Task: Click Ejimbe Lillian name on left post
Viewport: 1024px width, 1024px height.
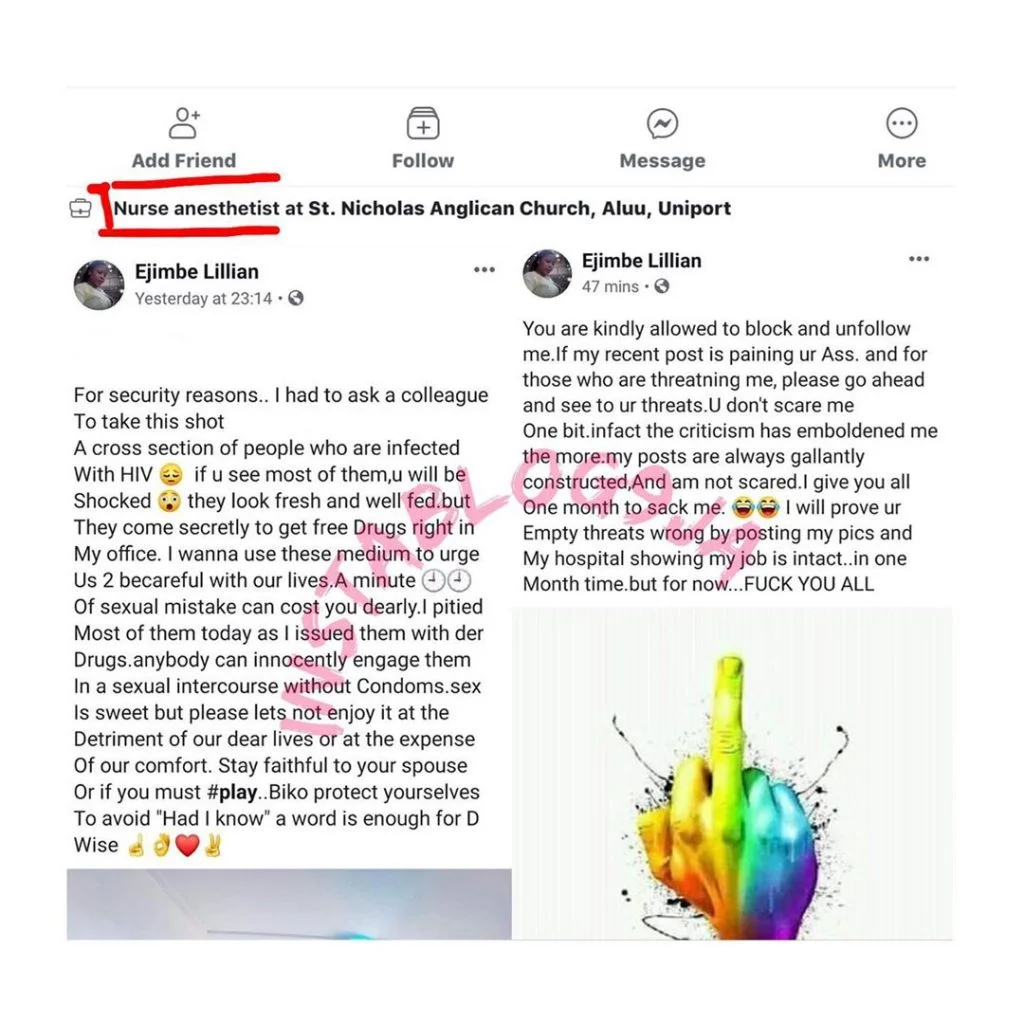Action: point(197,272)
